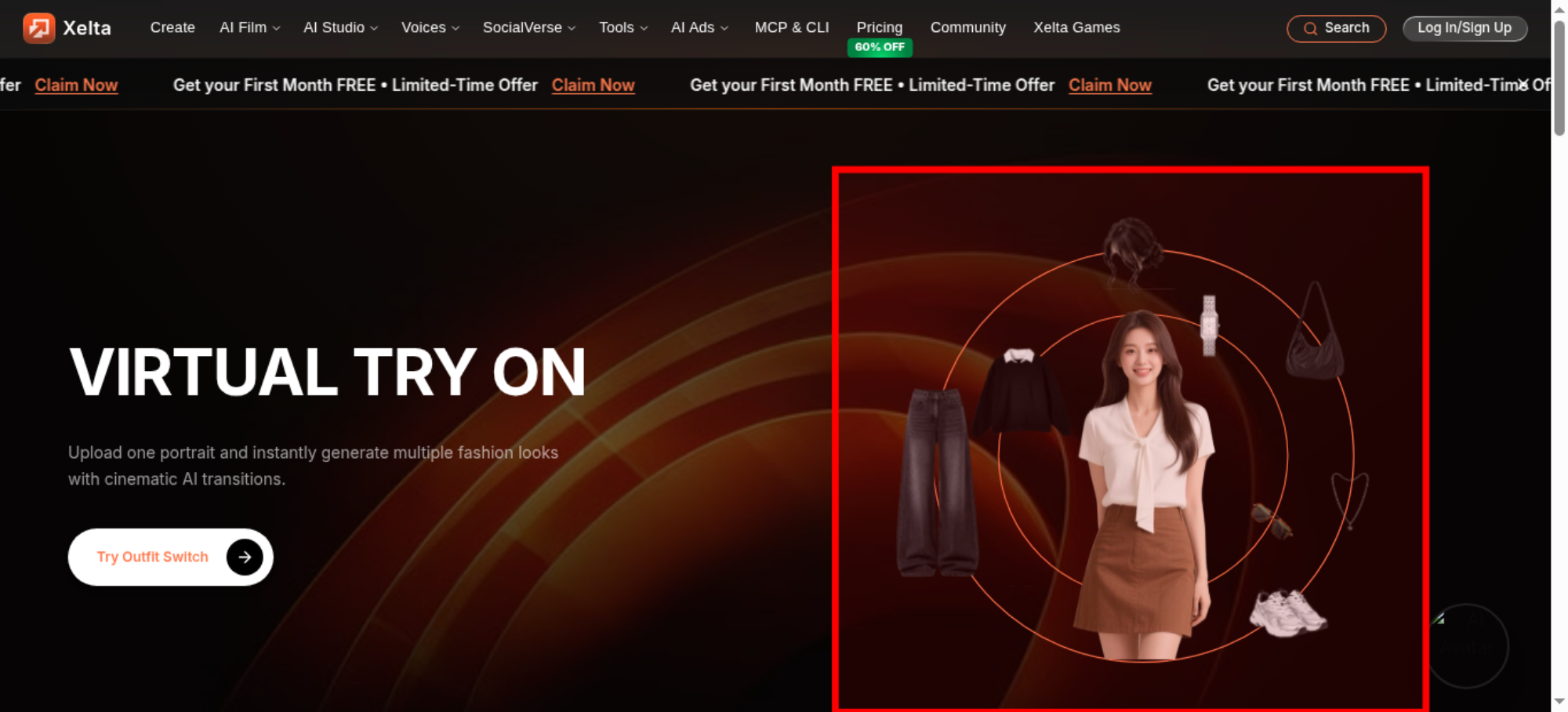Expand the AI Film dropdown

[249, 27]
